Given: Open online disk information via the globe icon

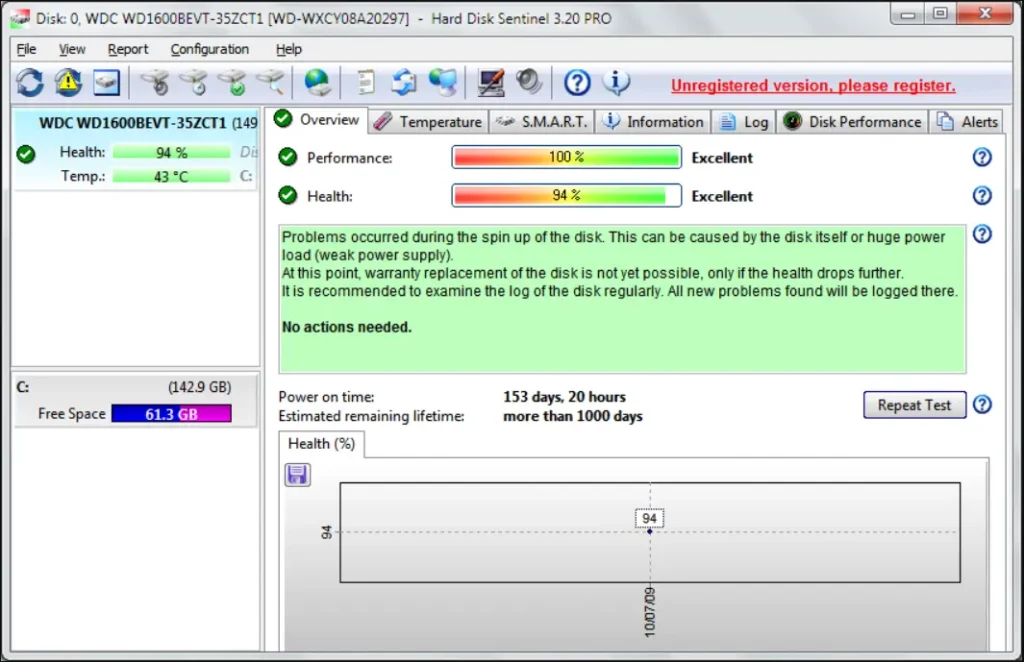Looking at the screenshot, I should (x=318, y=82).
